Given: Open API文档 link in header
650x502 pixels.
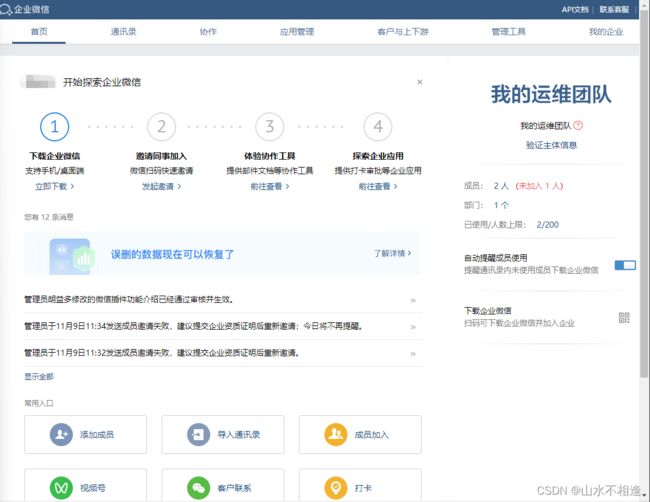Looking at the screenshot, I should click(x=575, y=9).
